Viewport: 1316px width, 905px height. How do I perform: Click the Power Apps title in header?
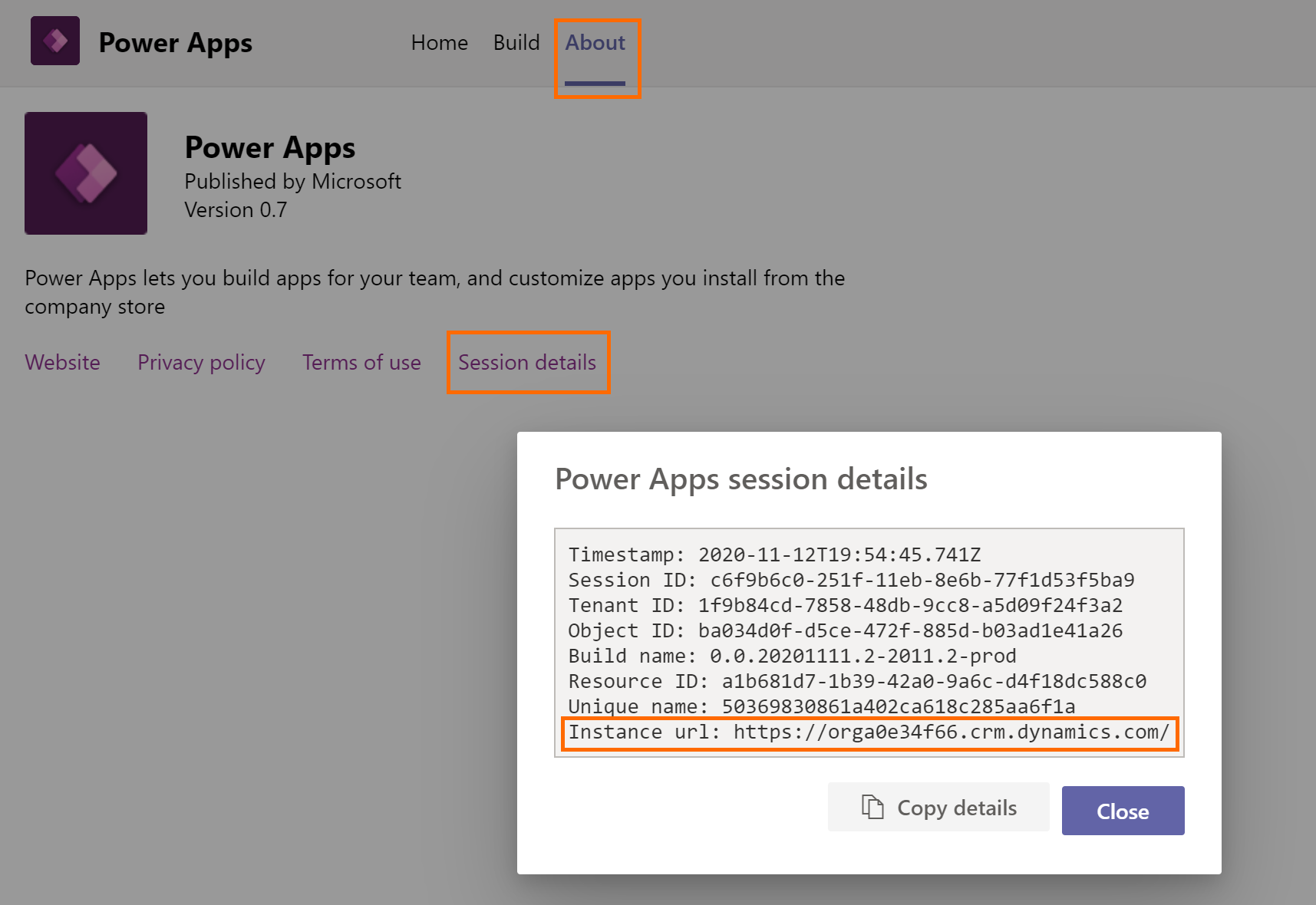175,43
